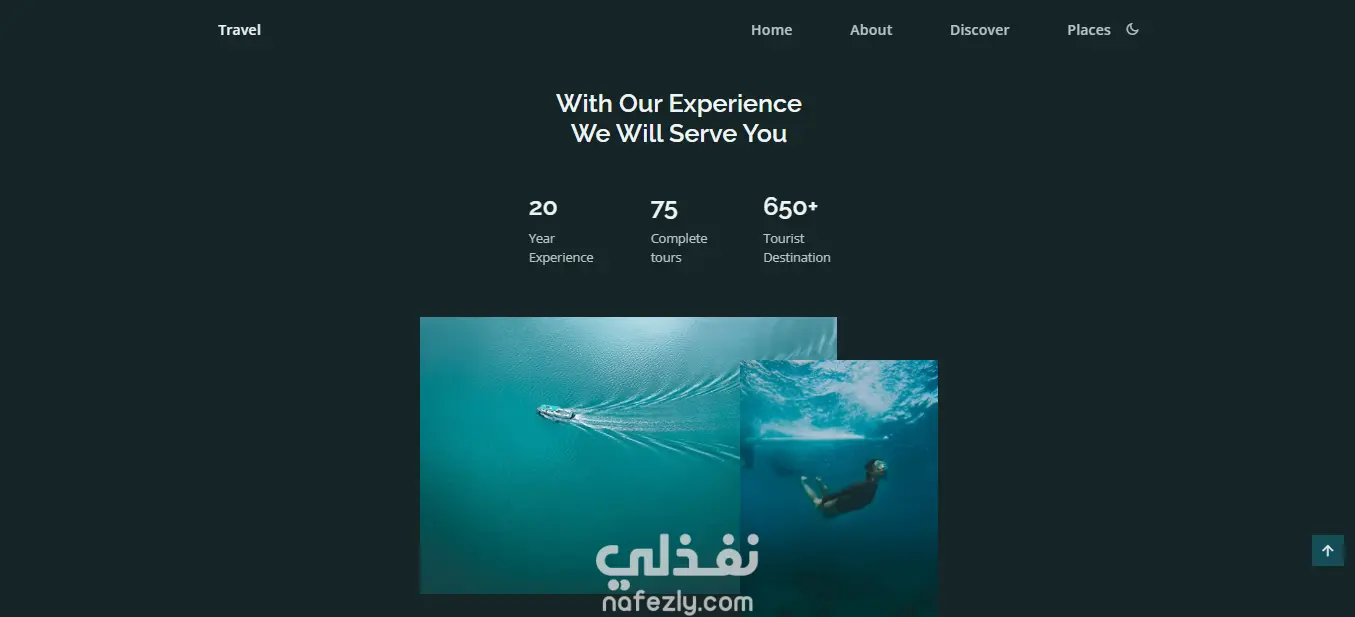Go to the About section
The image size is (1355, 617).
(871, 30)
